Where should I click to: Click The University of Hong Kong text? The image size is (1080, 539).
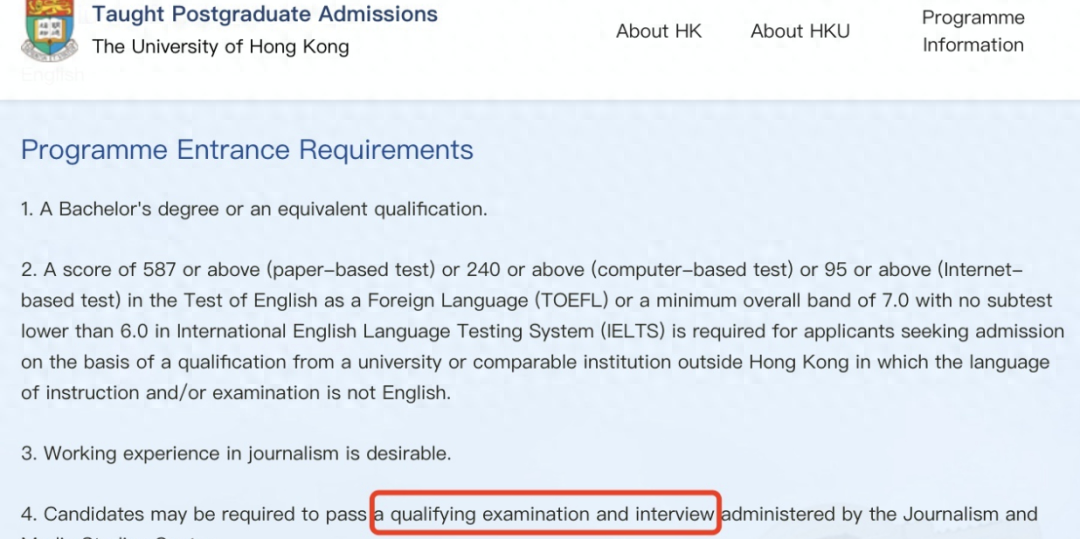[x=220, y=46]
